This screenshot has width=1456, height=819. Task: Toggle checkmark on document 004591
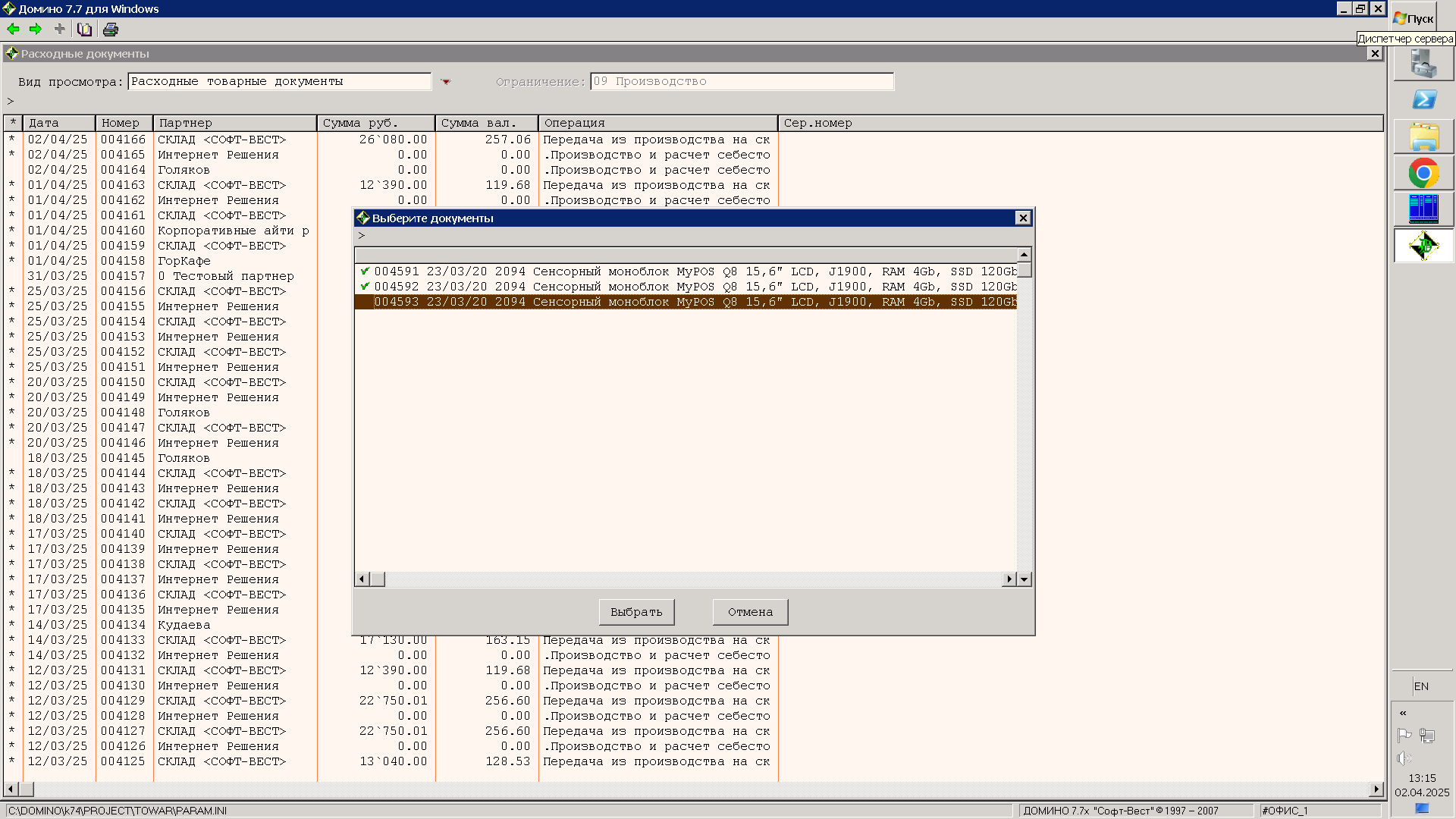(x=365, y=271)
